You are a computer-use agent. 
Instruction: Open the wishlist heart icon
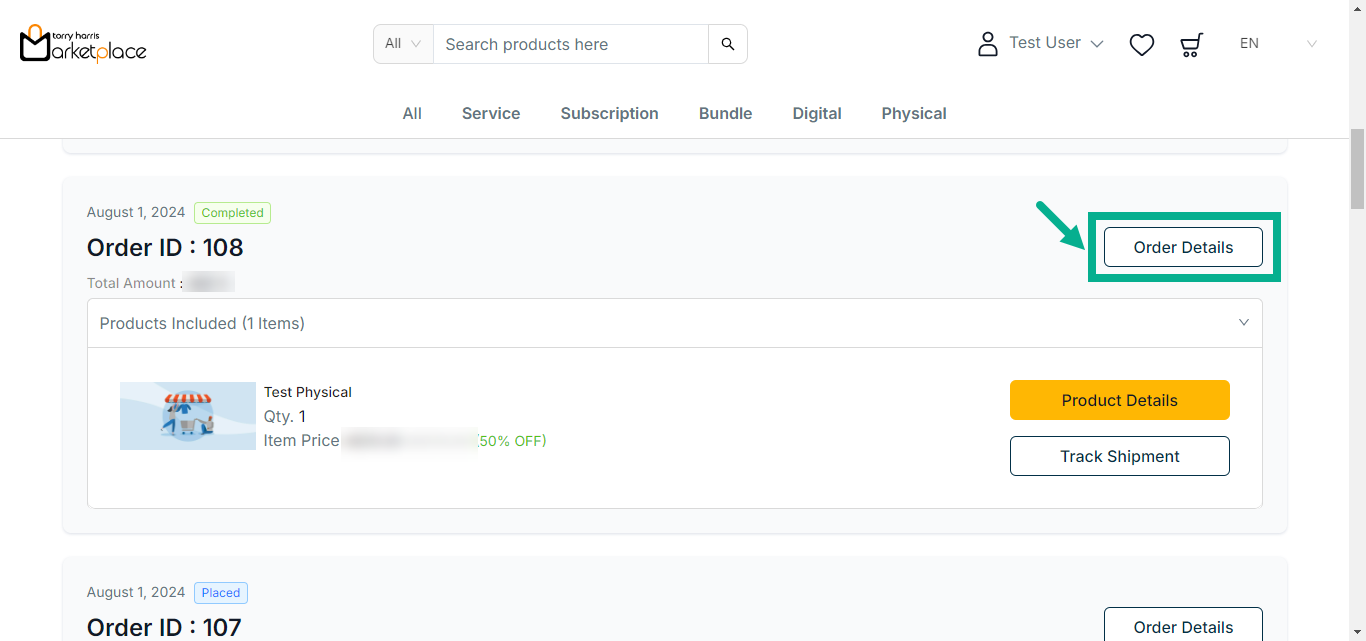tap(1142, 44)
